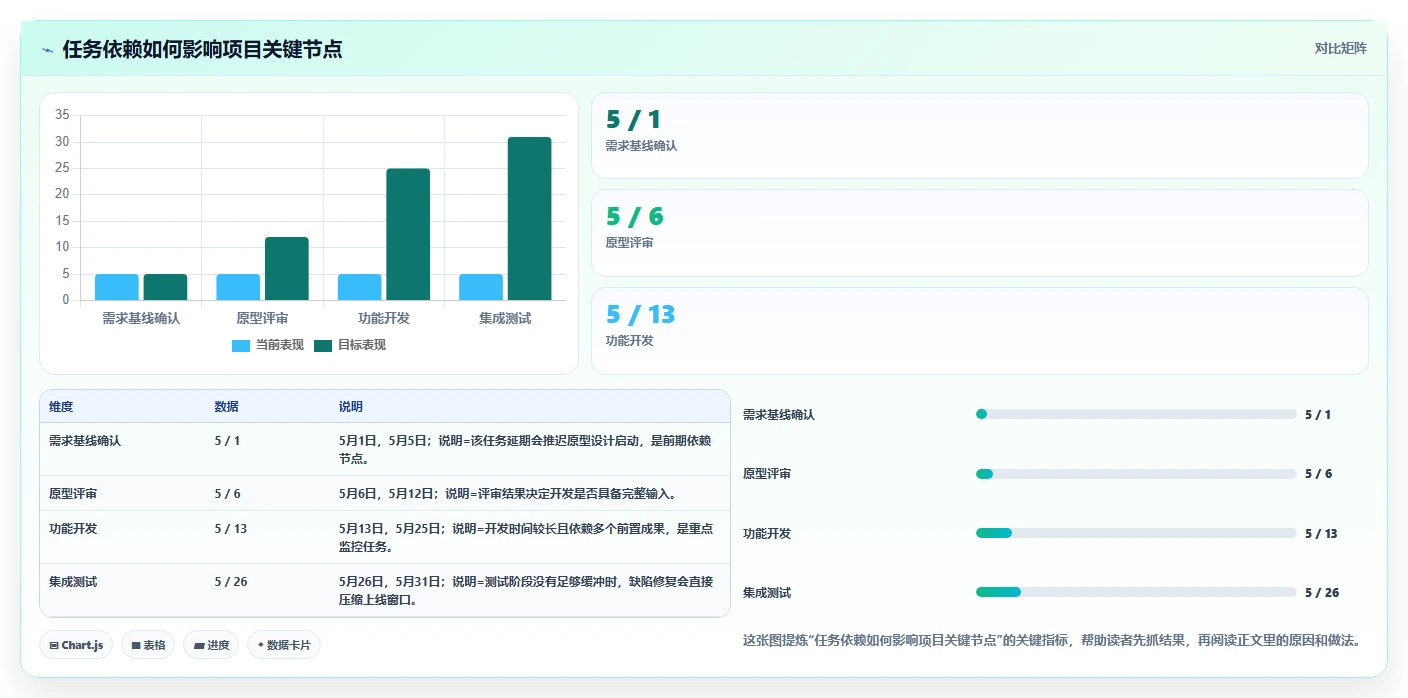Click the 数据卡片 chip

pyautogui.click(x=284, y=645)
